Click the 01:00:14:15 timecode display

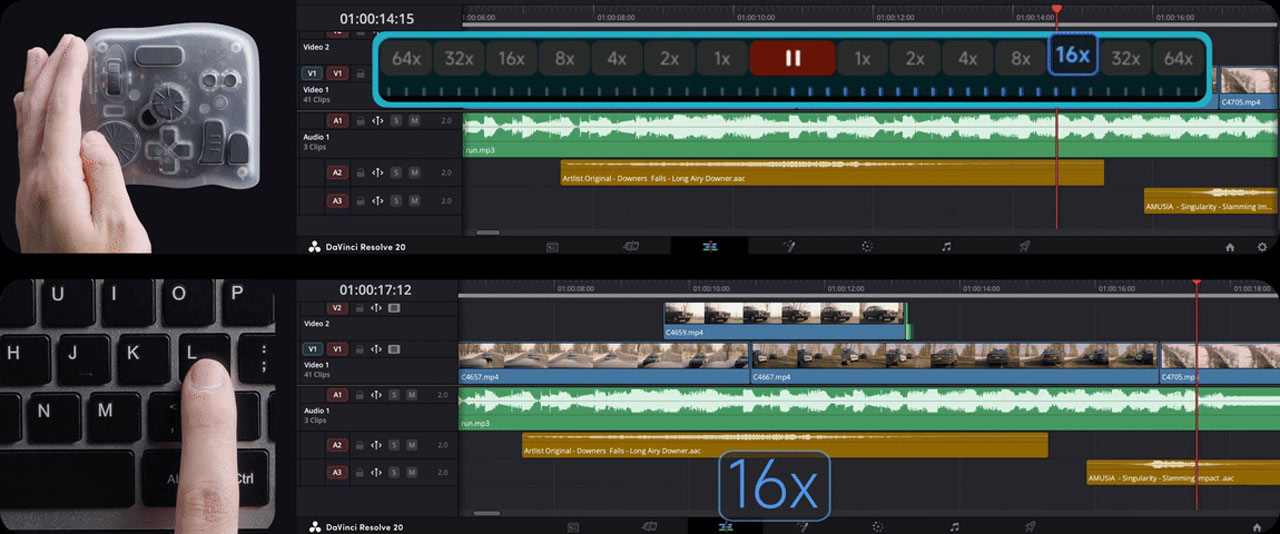[x=376, y=18]
